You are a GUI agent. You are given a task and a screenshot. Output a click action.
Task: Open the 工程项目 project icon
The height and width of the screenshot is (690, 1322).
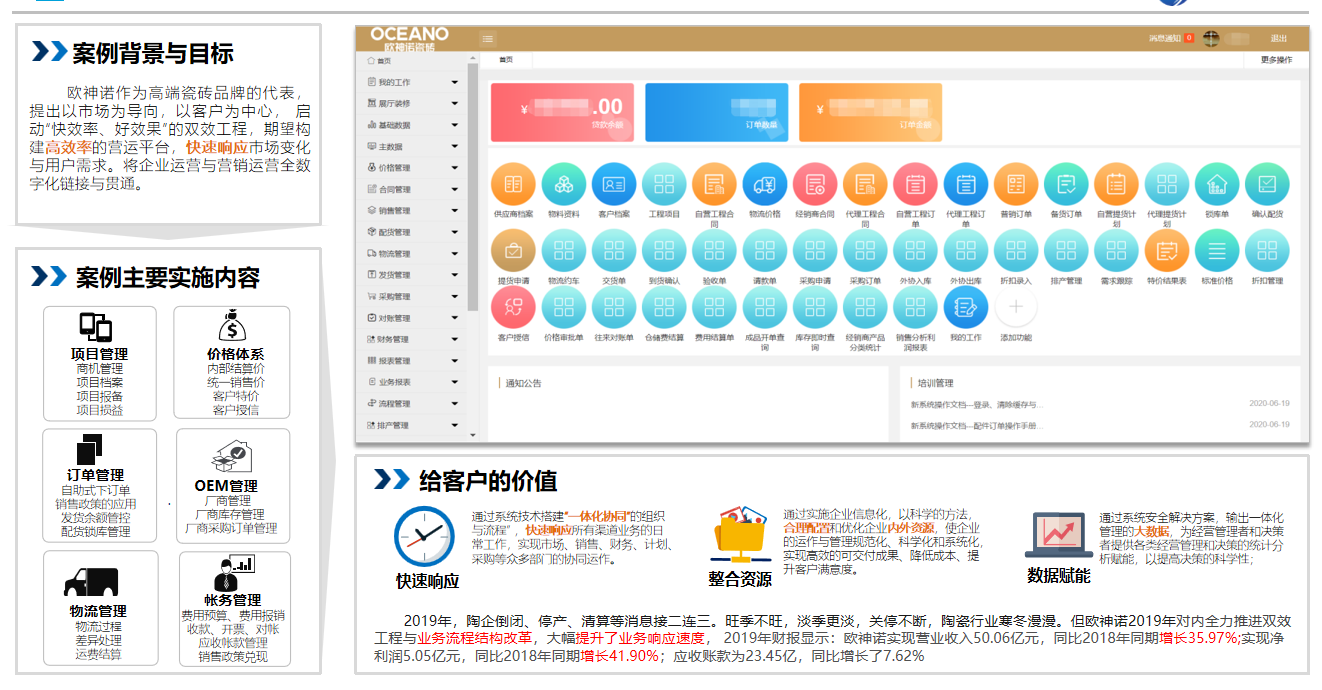click(x=664, y=184)
